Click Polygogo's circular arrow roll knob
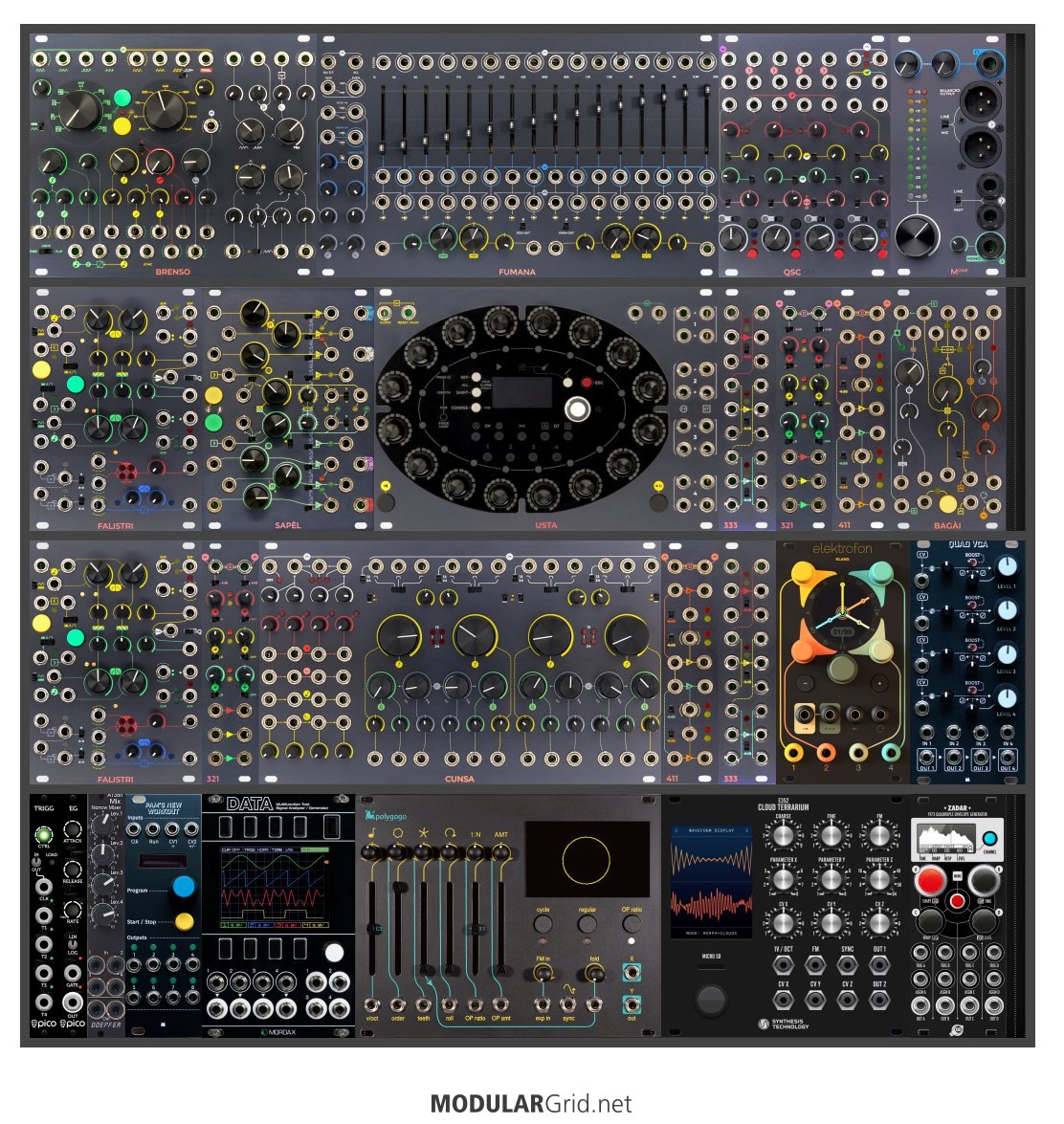Screen dimensions: 1064x1124 tap(449, 852)
